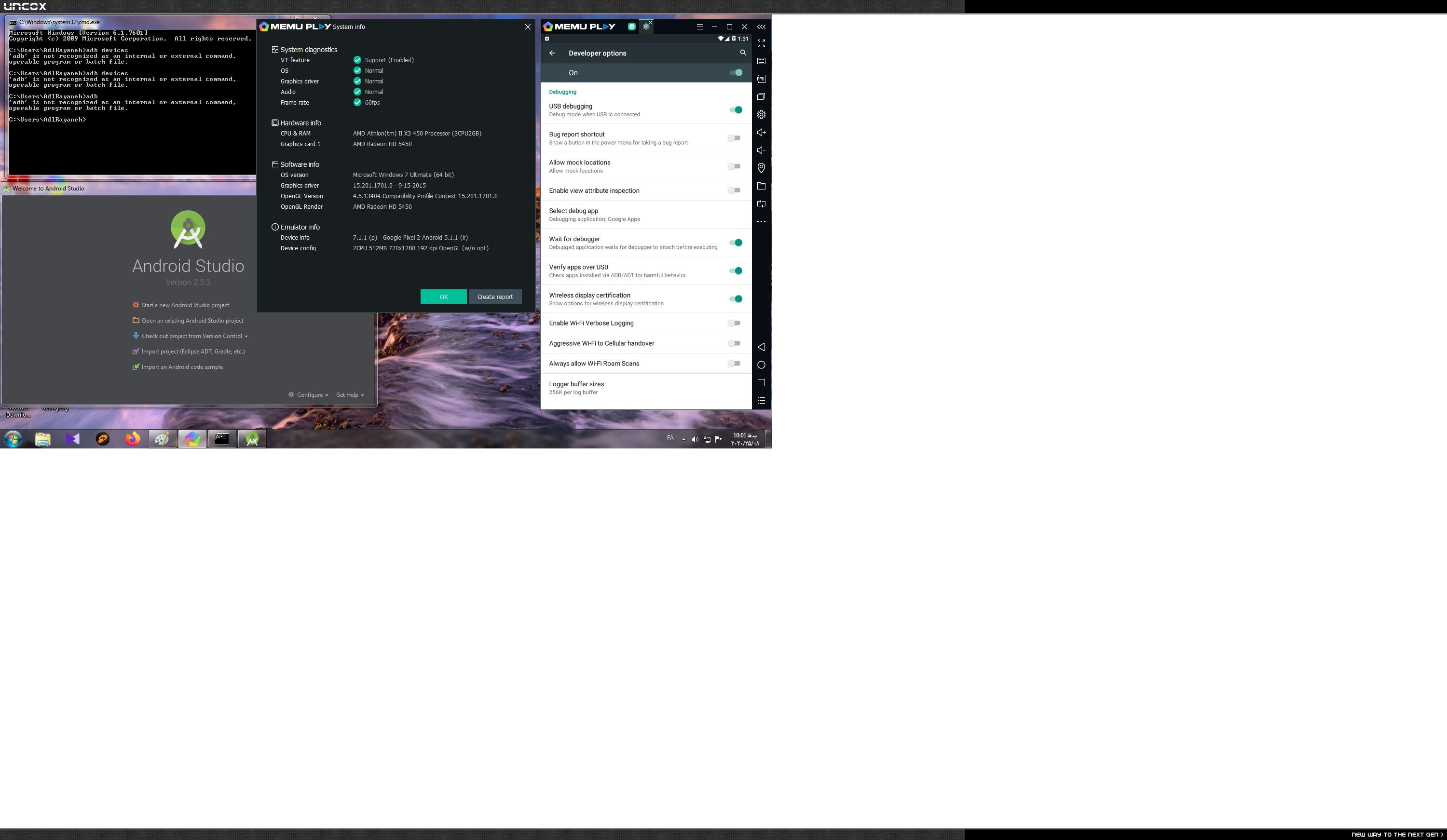Toggle Enable view attribute inspection switch

coord(735,190)
